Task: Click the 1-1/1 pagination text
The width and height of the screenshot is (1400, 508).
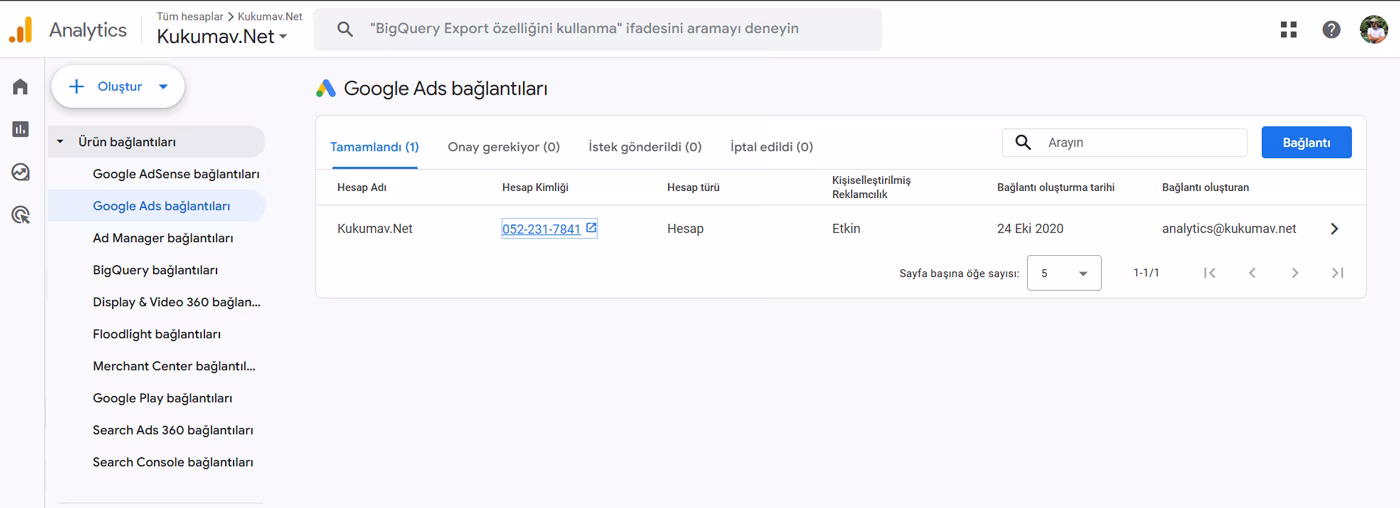Action: (1146, 273)
